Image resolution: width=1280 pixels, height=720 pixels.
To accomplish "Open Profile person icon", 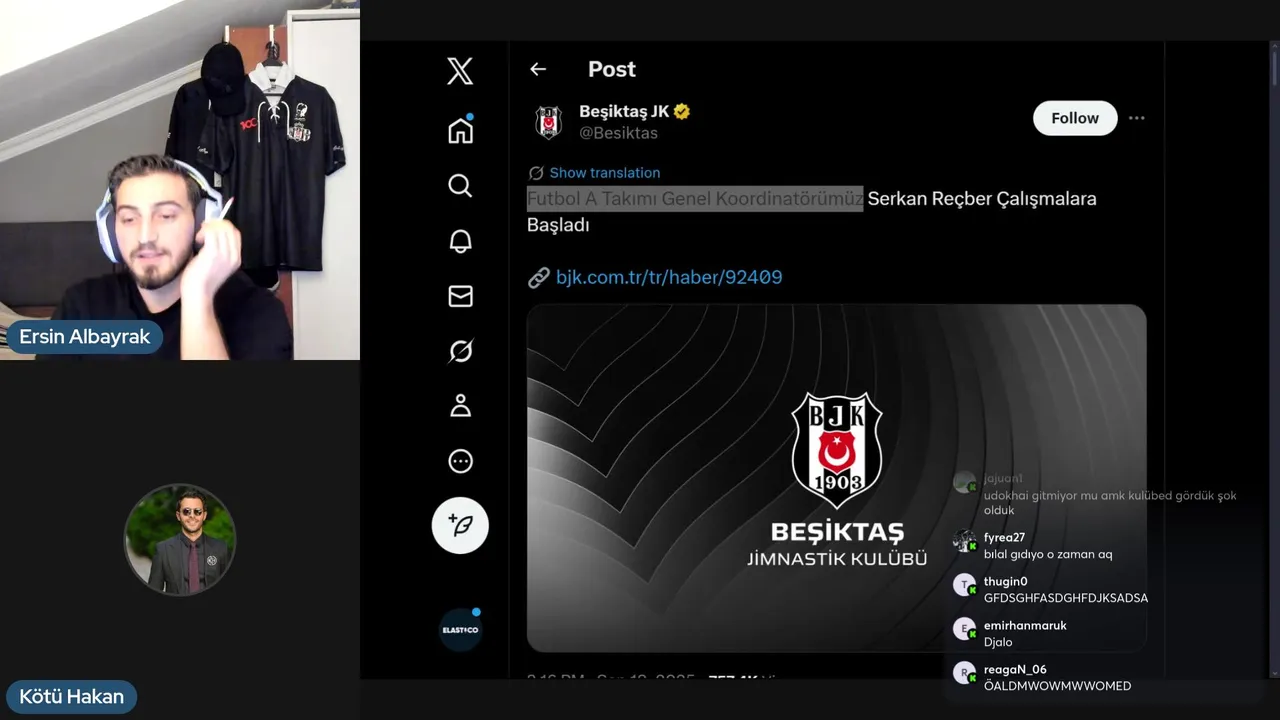I will [460, 406].
